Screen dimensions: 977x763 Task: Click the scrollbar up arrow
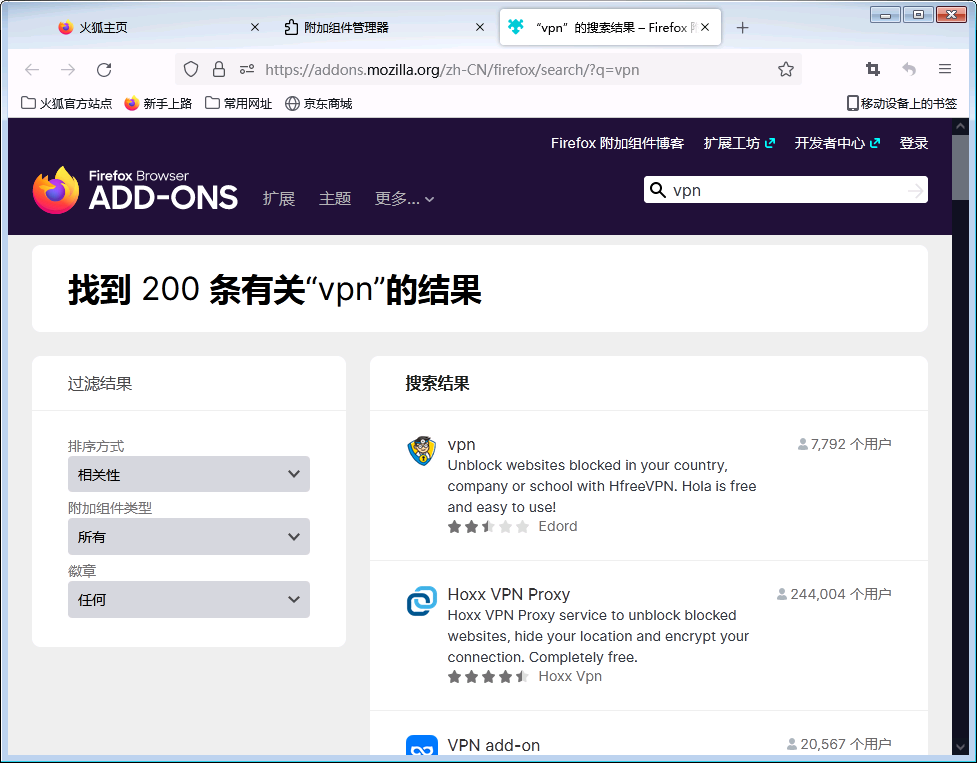(960, 126)
